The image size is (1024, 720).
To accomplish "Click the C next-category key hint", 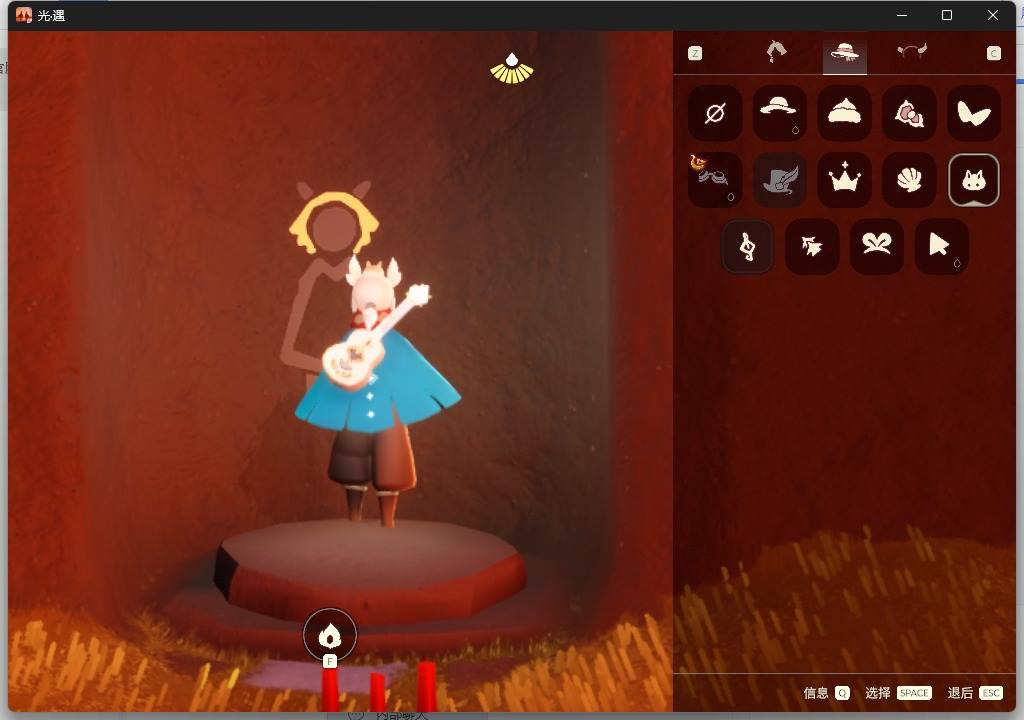I will [x=993, y=54].
